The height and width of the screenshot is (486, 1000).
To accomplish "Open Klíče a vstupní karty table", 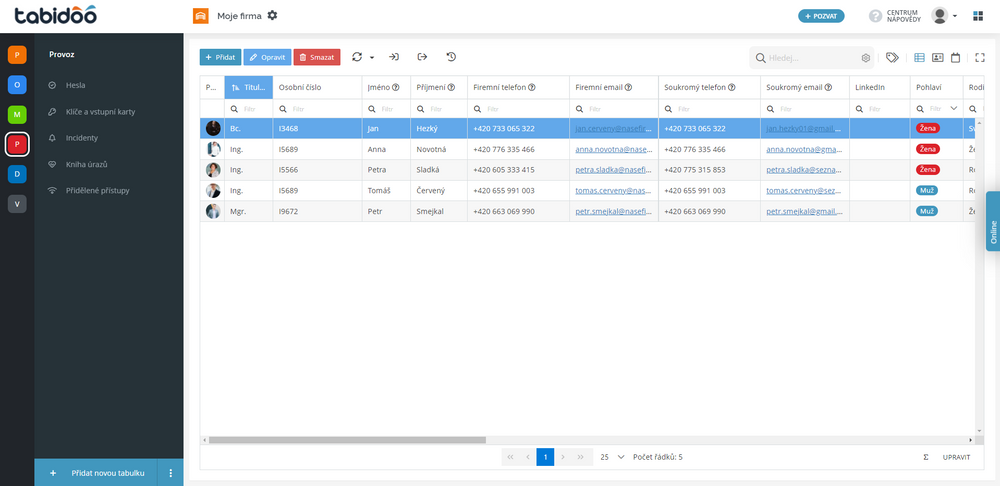I will point(100,112).
